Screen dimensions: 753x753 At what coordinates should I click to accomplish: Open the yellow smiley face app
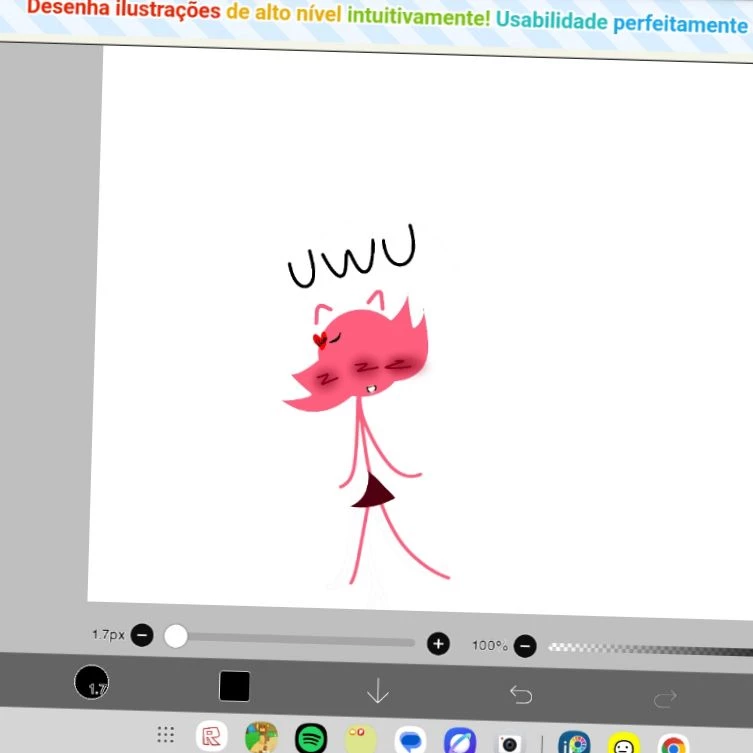623,744
